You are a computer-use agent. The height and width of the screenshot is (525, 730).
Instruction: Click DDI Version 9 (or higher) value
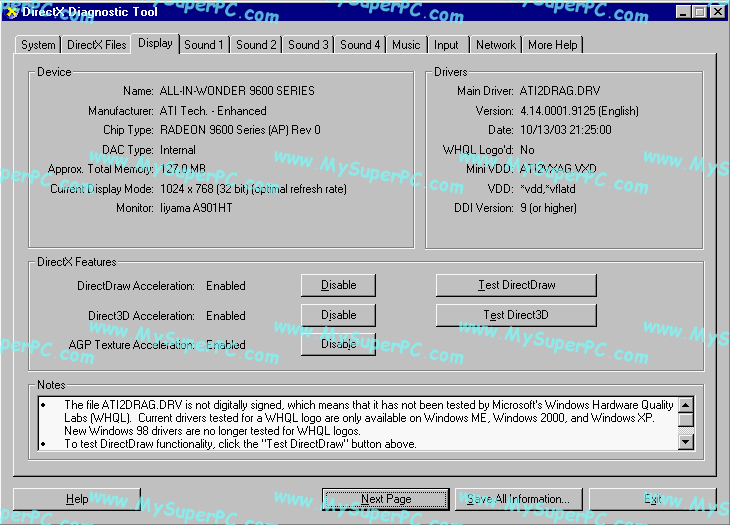tap(548, 208)
